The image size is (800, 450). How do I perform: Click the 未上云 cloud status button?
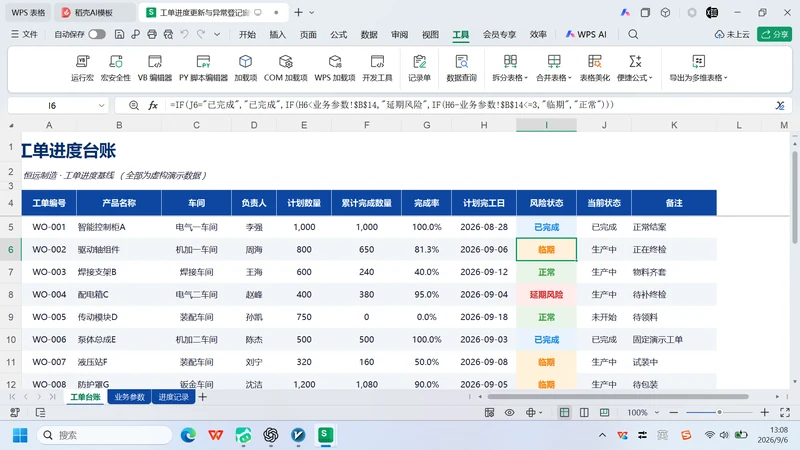tap(732, 34)
